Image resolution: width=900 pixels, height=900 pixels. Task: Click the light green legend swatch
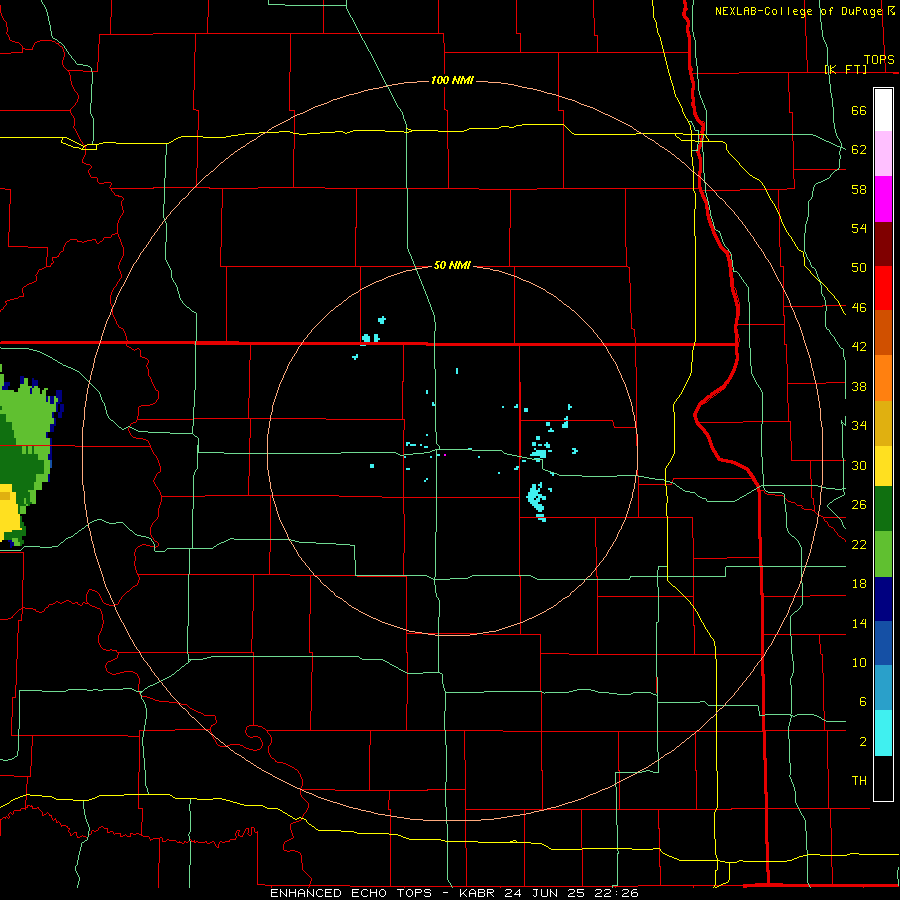coord(883,554)
